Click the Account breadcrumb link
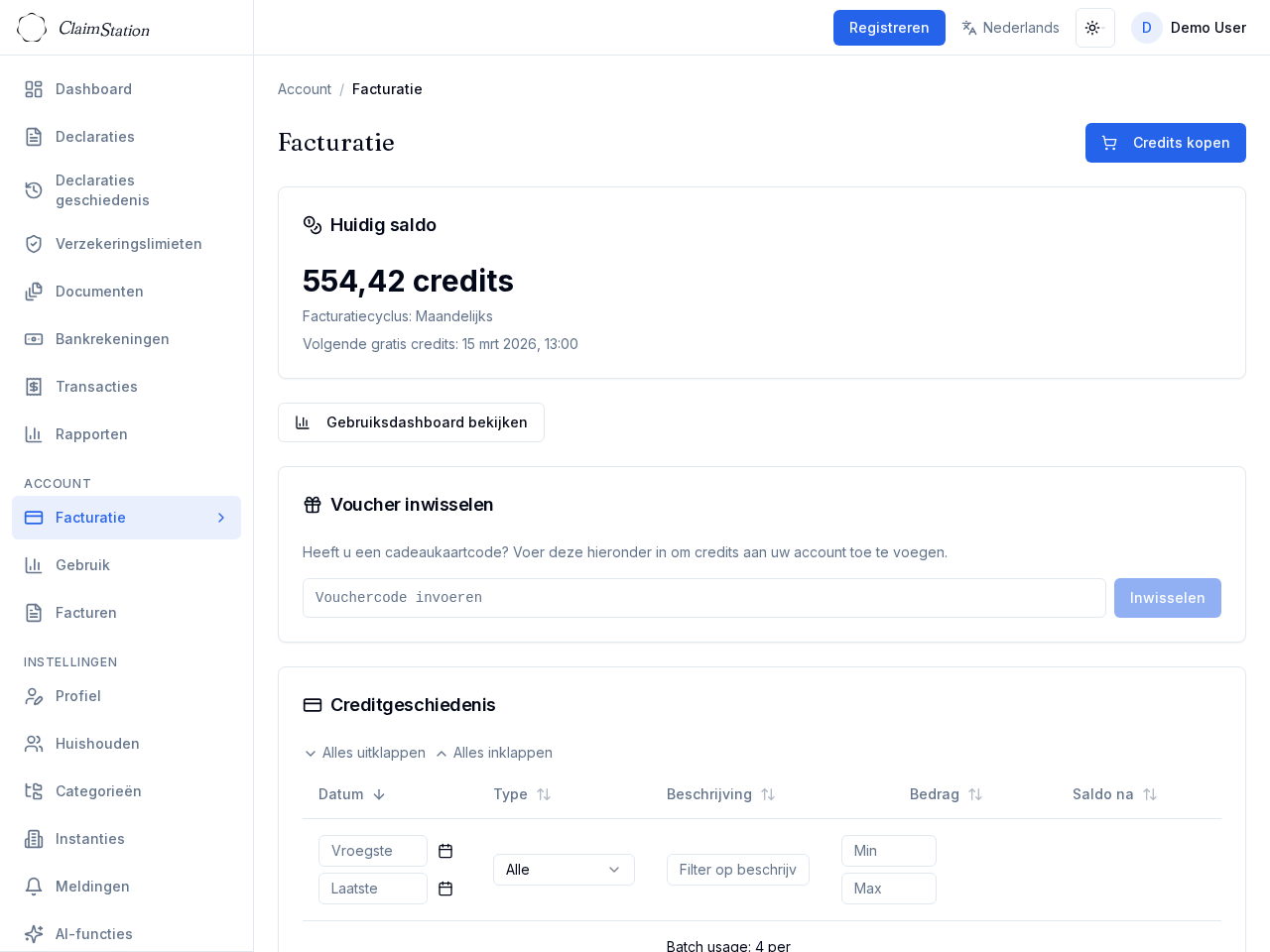Screen dimensions: 1270x952 [x=304, y=89]
